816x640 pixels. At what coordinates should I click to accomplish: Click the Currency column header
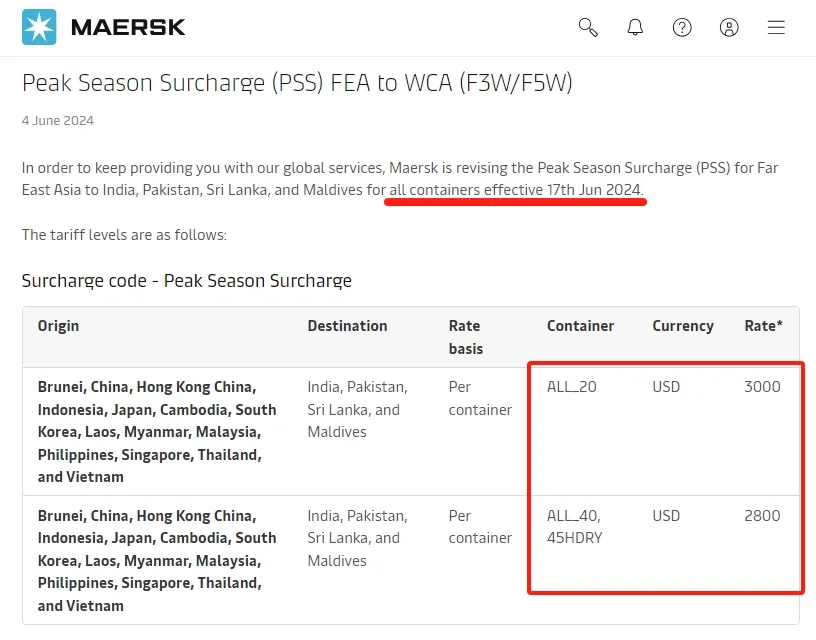683,326
